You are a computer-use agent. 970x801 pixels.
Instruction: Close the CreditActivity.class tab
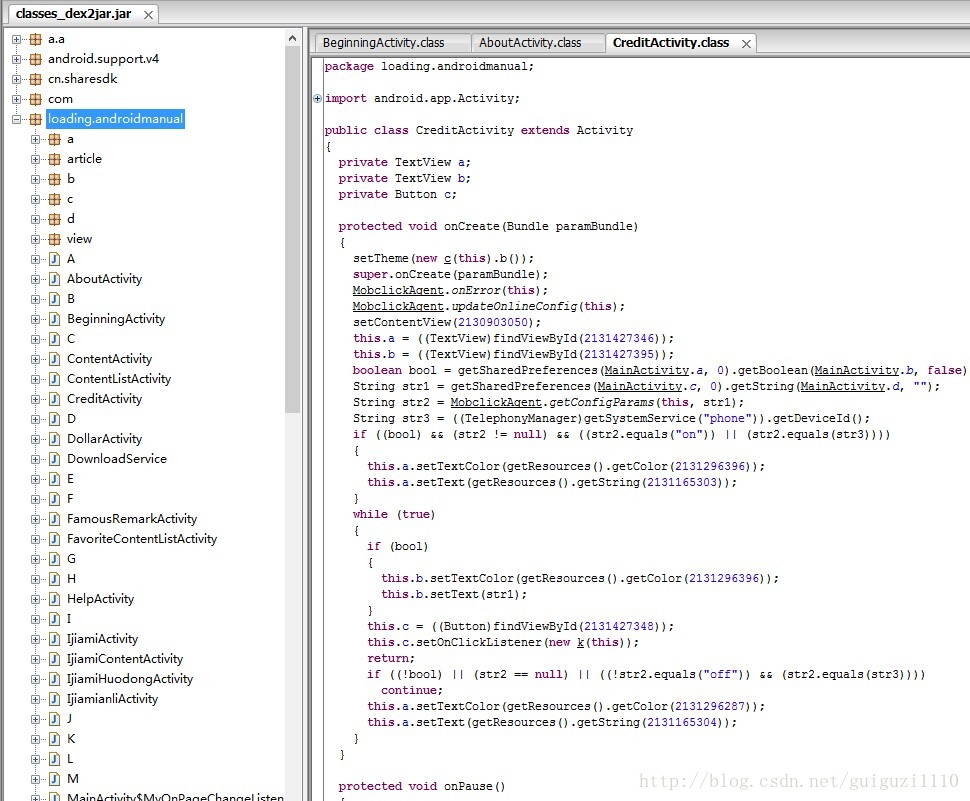click(x=747, y=43)
